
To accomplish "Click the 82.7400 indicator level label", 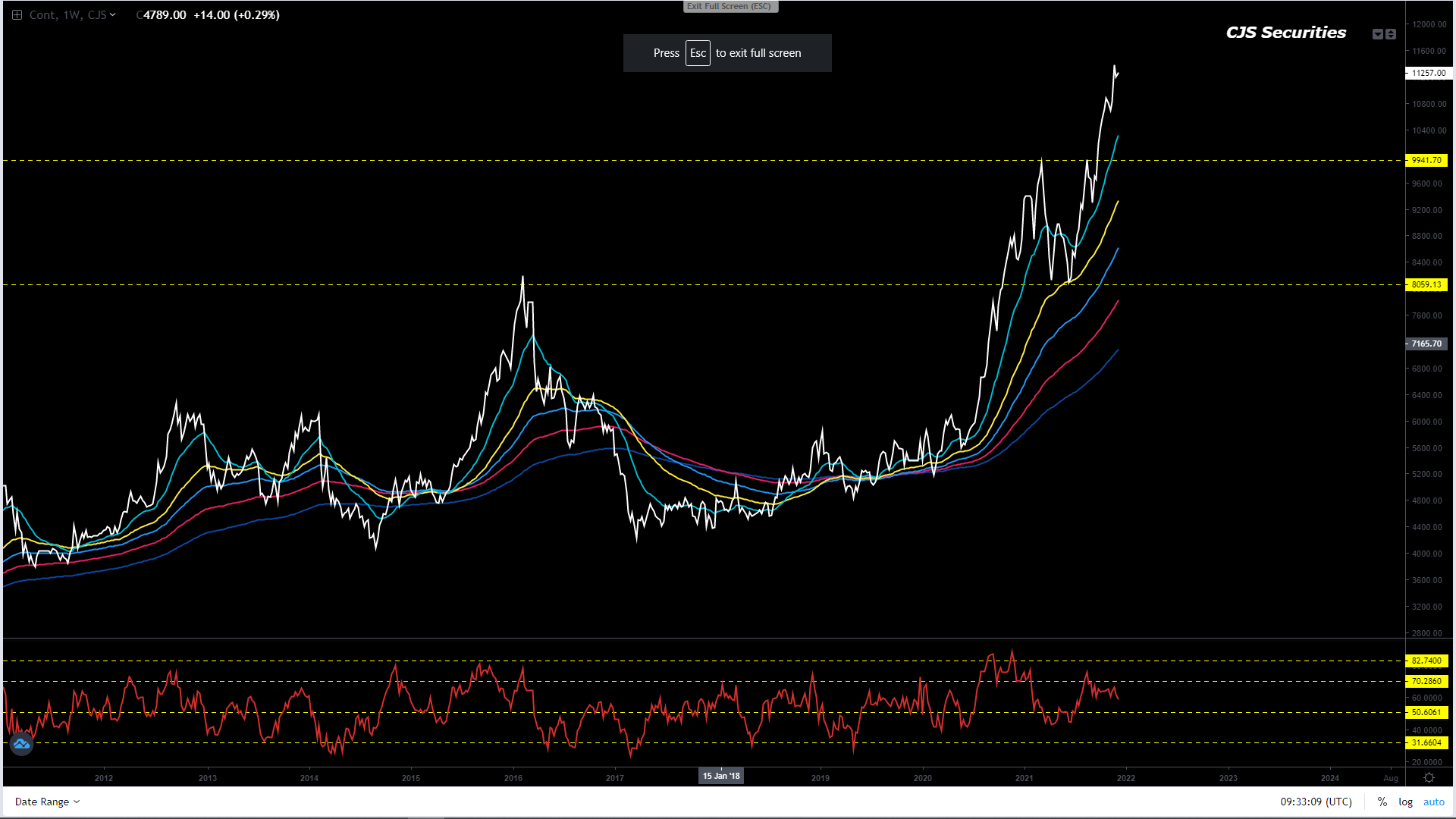I will coord(1426,661).
